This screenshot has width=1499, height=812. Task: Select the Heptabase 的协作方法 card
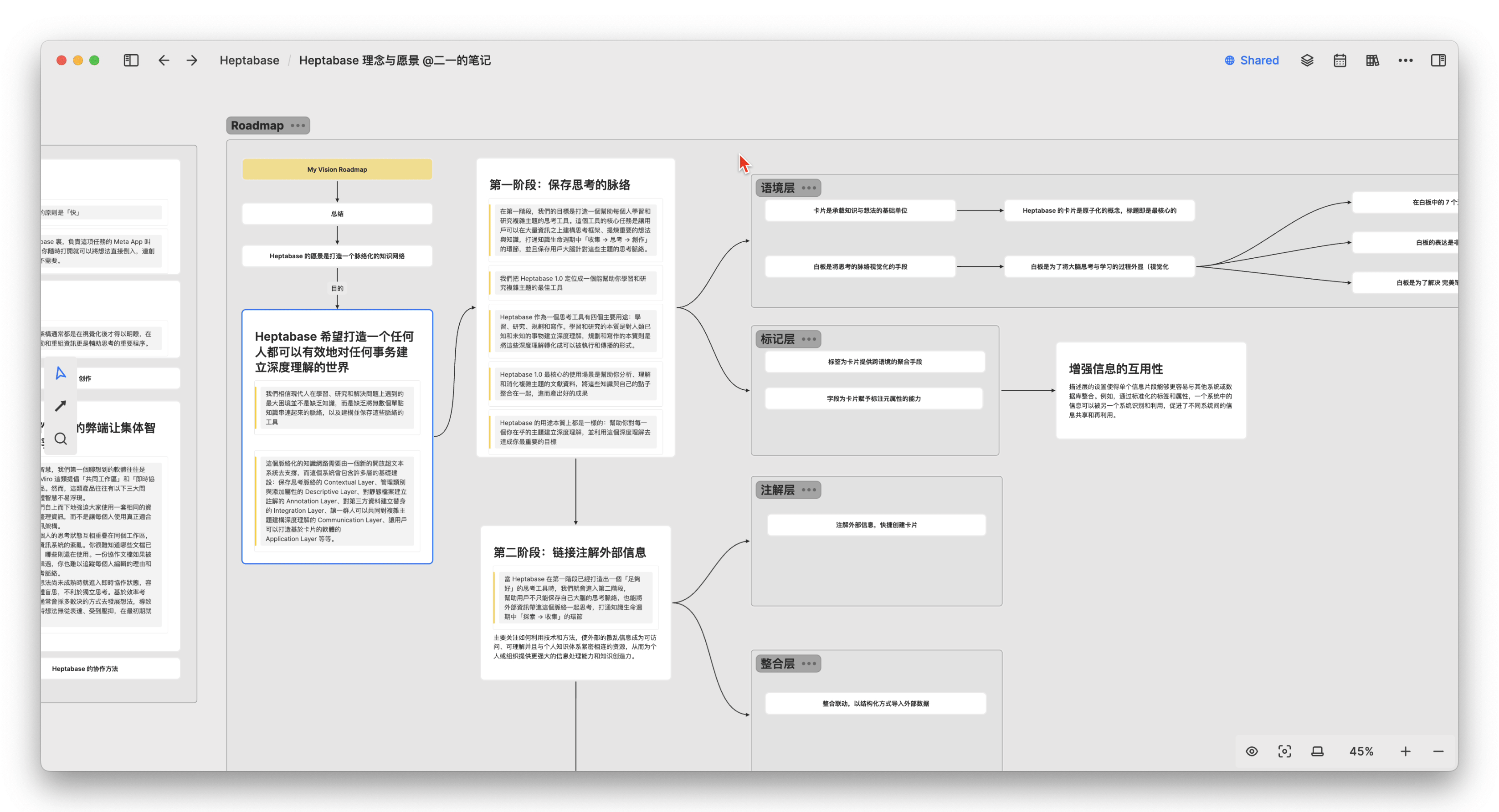[x=110, y=669]
